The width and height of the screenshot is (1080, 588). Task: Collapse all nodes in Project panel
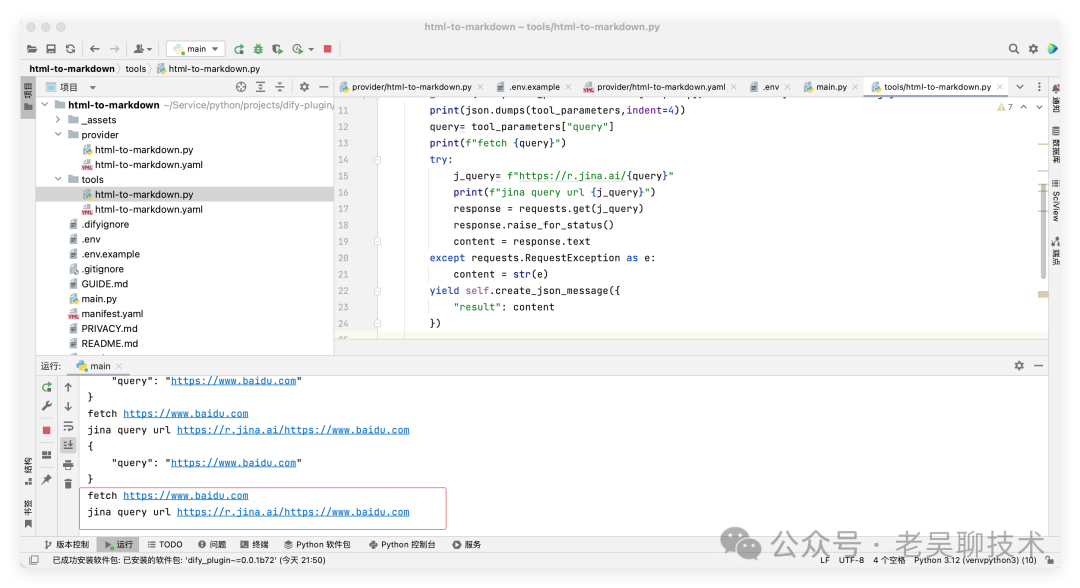point(280,87)
